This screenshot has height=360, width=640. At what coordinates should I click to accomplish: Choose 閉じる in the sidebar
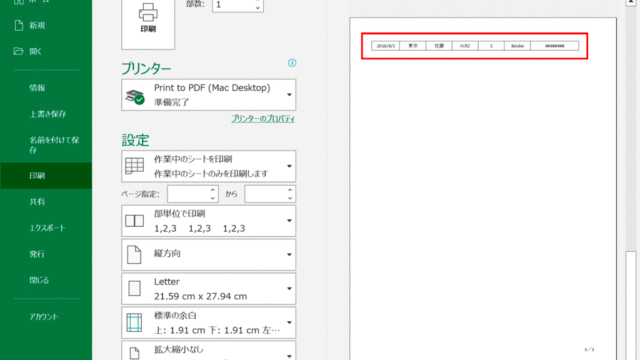coord(39,280)
